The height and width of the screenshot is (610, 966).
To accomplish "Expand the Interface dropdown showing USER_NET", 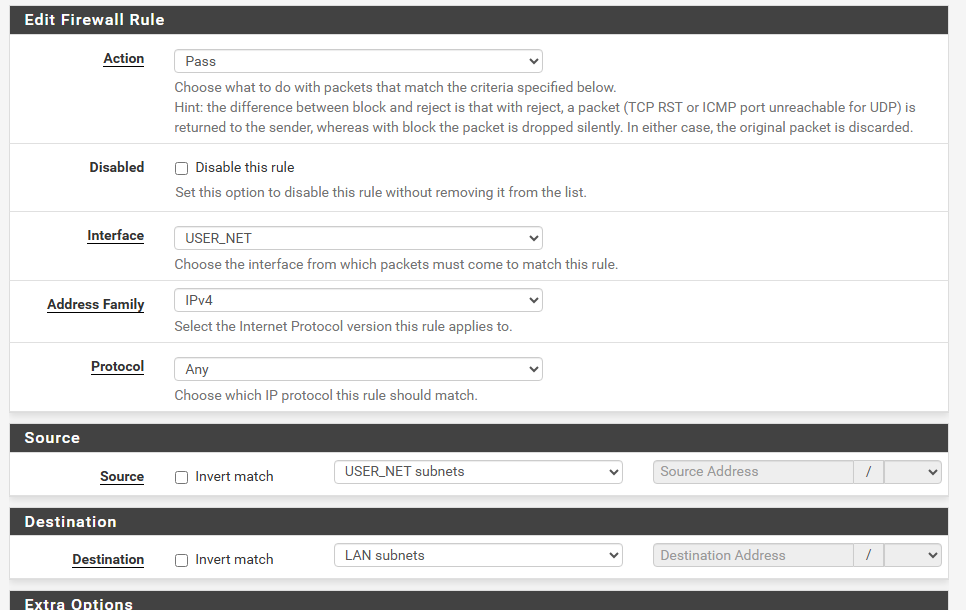I will [x=357, y=238].
